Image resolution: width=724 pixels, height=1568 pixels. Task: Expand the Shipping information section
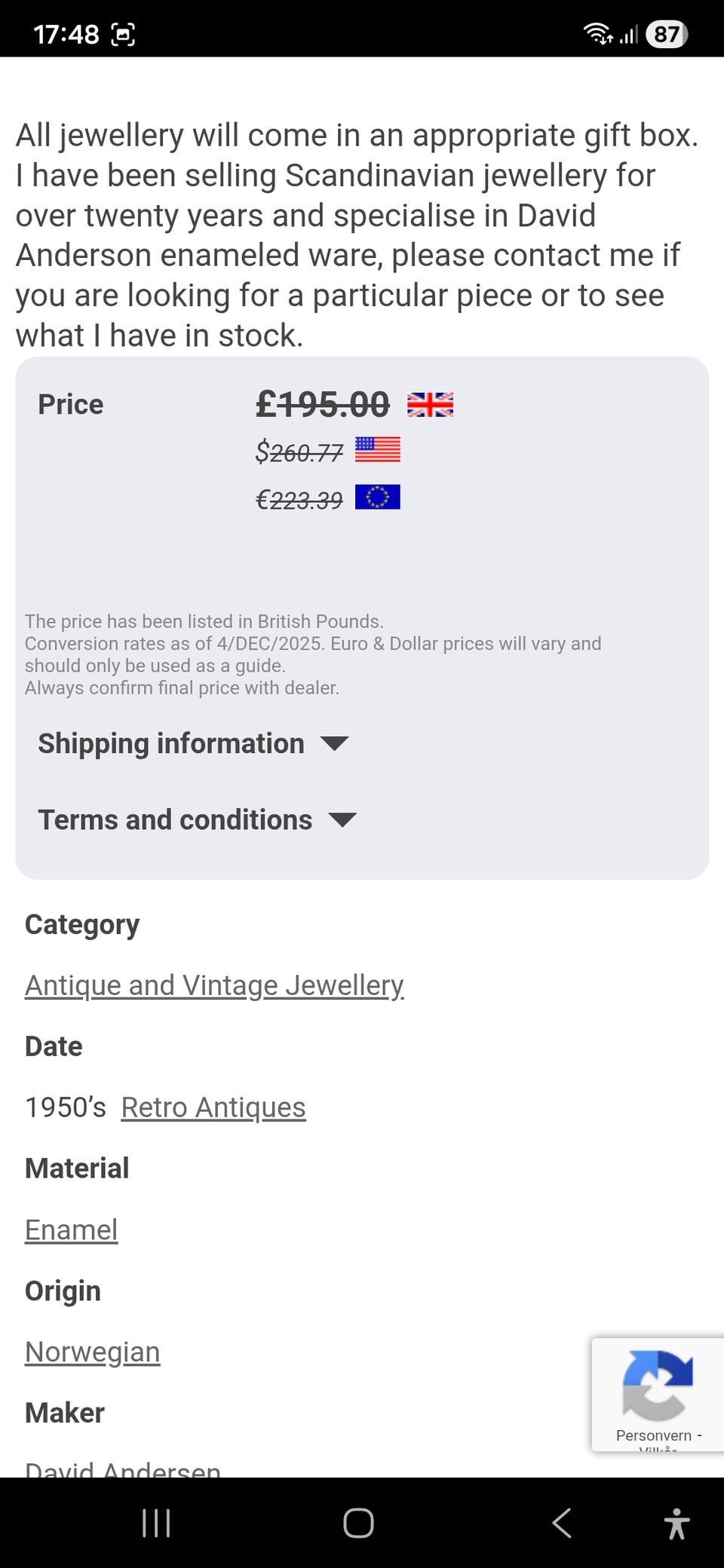click(x=193, y=744)
